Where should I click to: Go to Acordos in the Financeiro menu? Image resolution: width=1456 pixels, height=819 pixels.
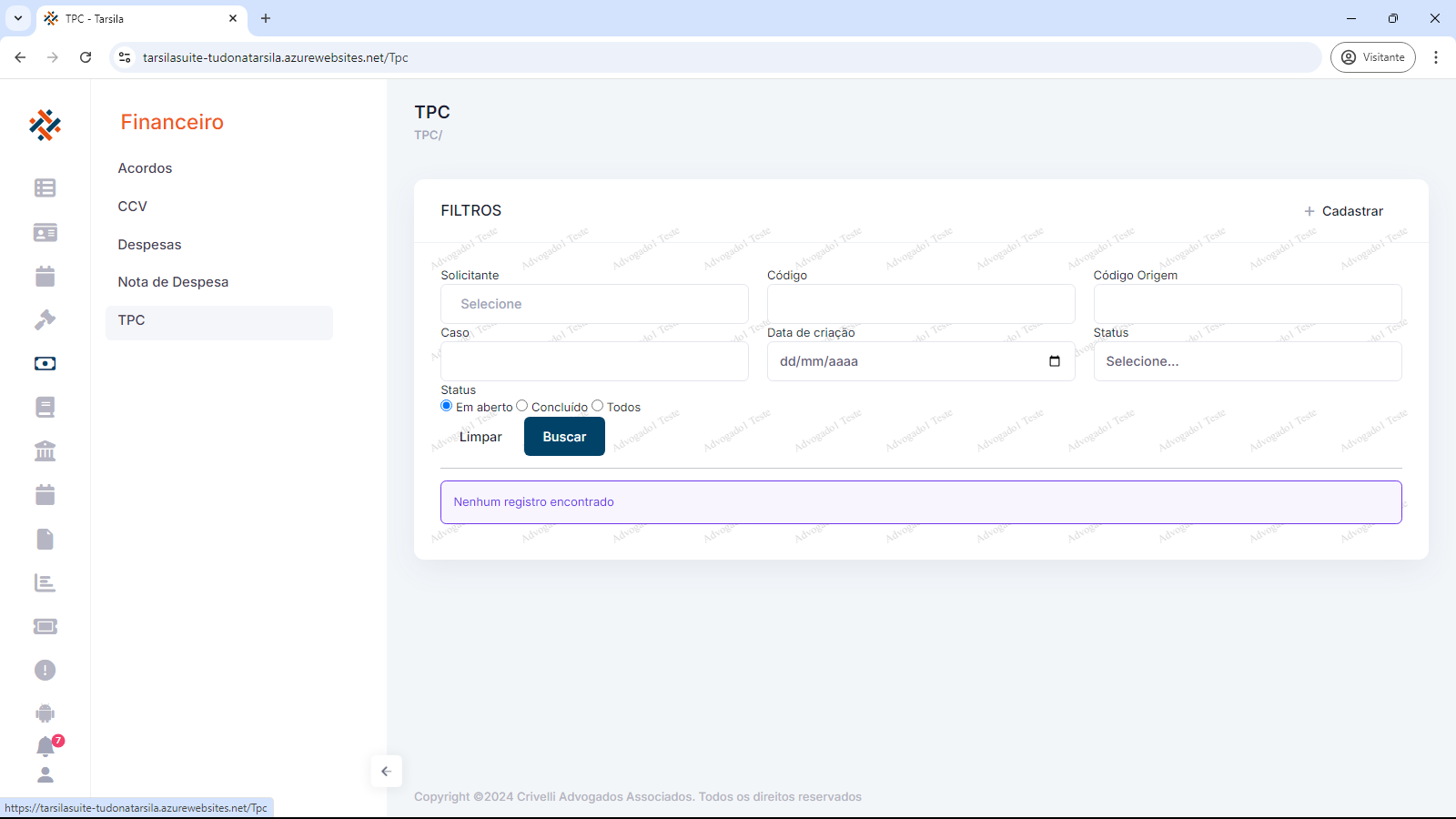pyautogui.click(x=145, y=168)
